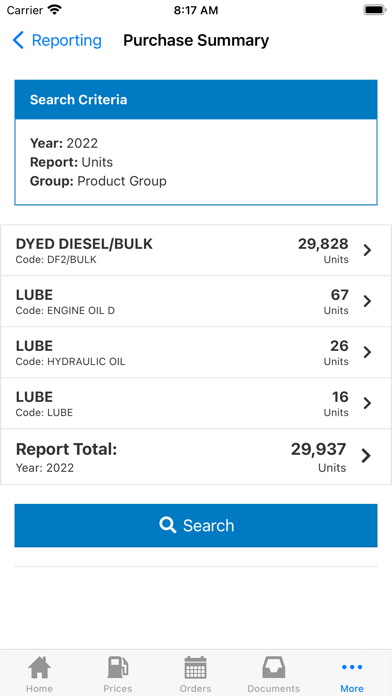Select the Report Total 29,937 units row
Image resolution: width=392 pixels, height=696 pixels.
[196, 457]
